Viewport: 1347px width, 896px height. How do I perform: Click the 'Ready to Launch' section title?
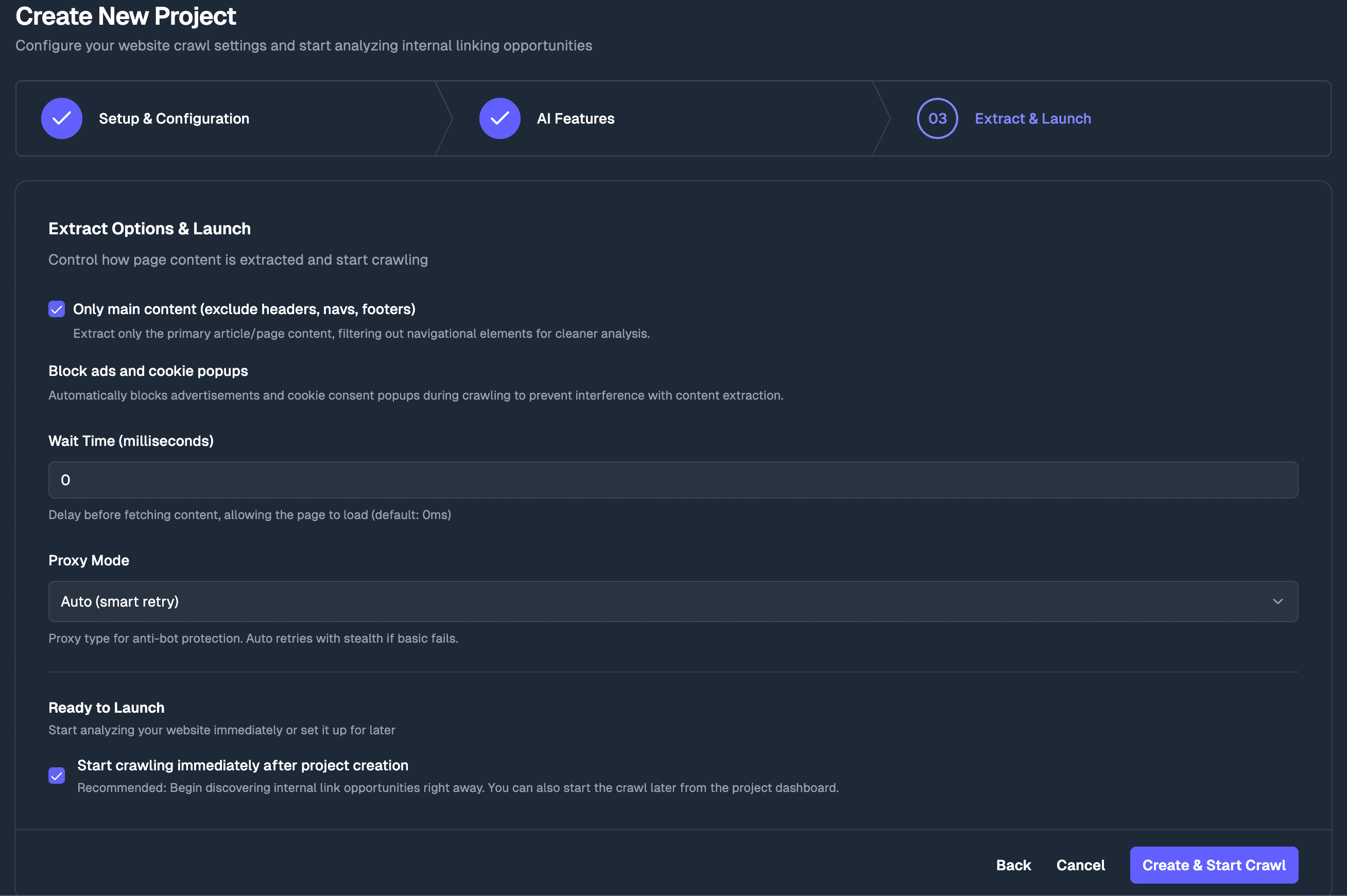point(106,708)
